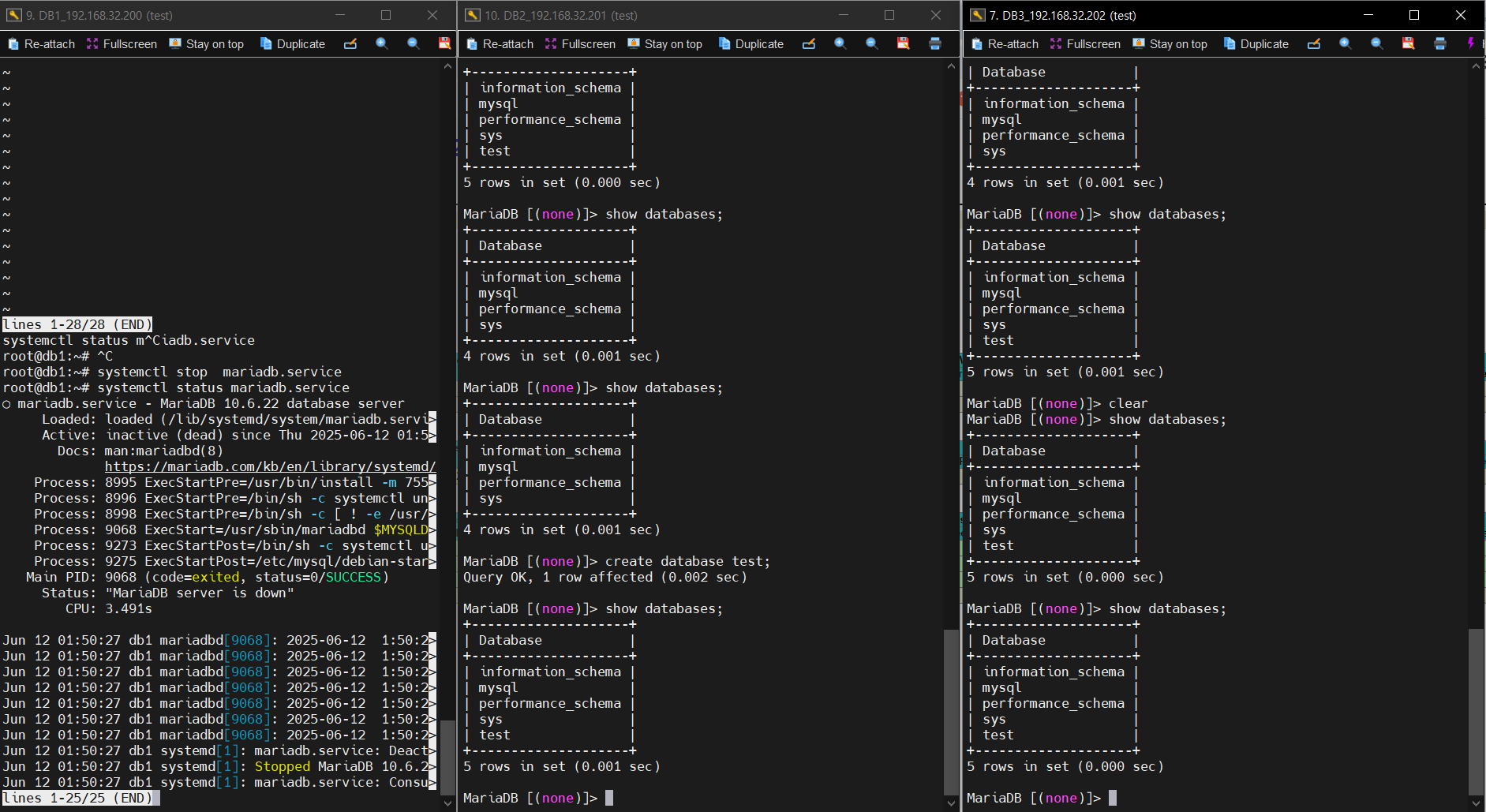Click the purple lightning icon in DB3 toolbar

point(1471,44)
